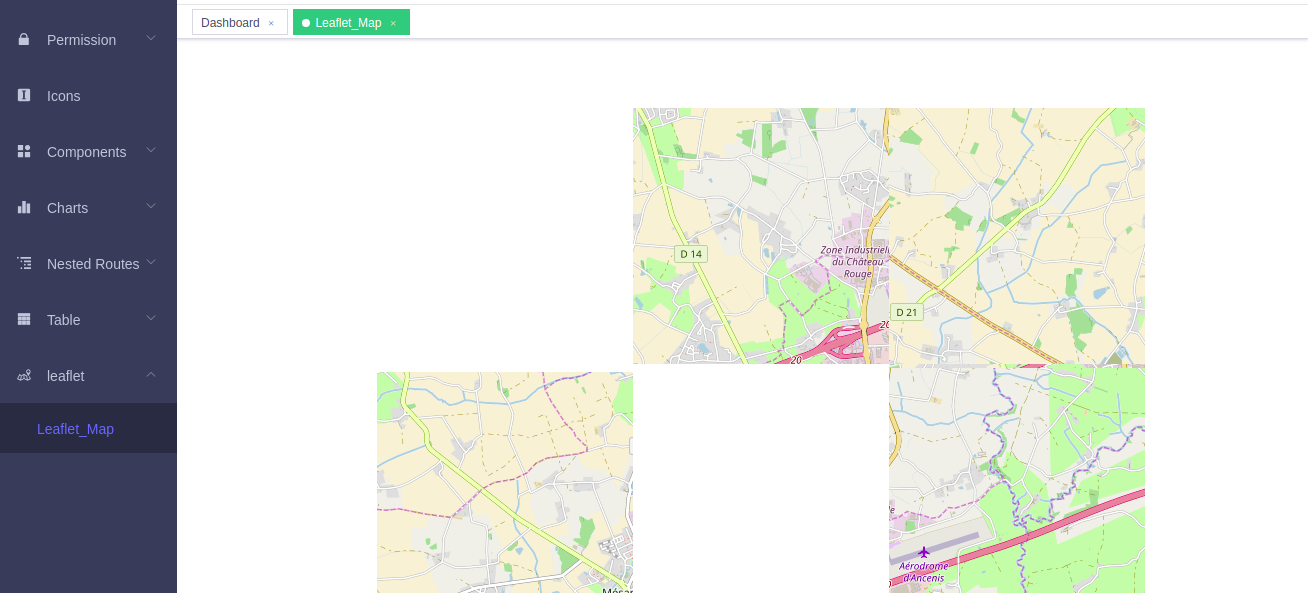
Task: Click the airplane marker near Aérodrome d'Ancenis
Action: (924, 552)
